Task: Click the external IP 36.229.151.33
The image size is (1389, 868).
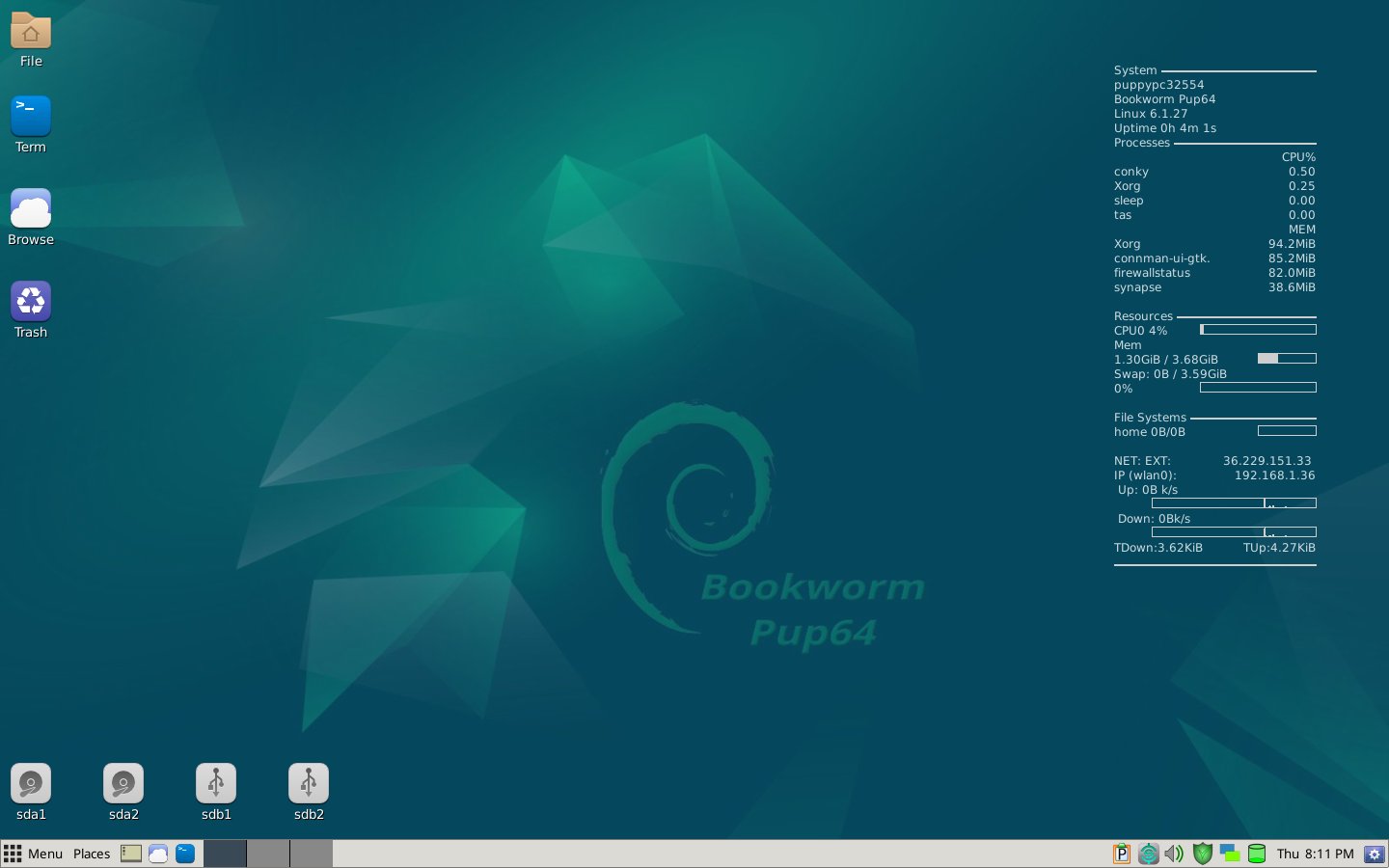Action: pyautogui.click(x=1267, y=461)
